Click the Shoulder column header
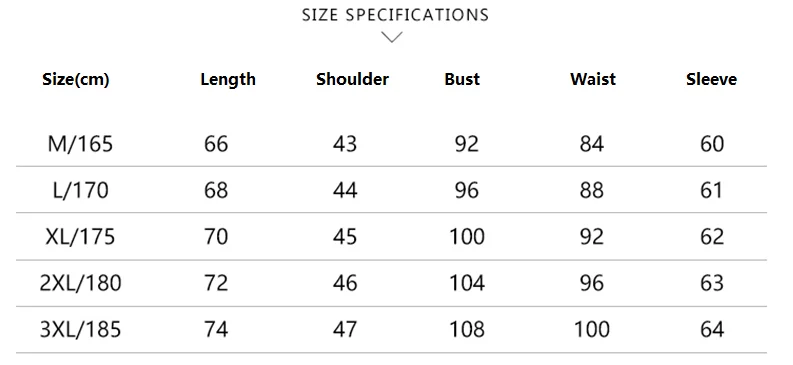 (353, 79)
